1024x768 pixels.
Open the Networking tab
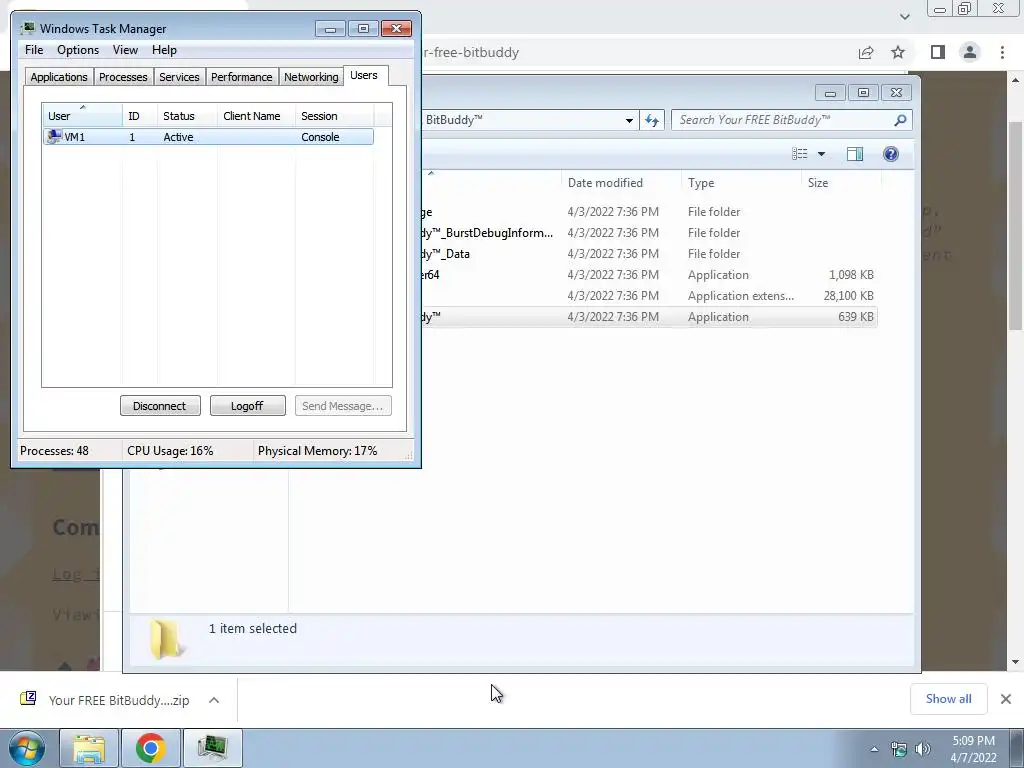tap(311, 77)
